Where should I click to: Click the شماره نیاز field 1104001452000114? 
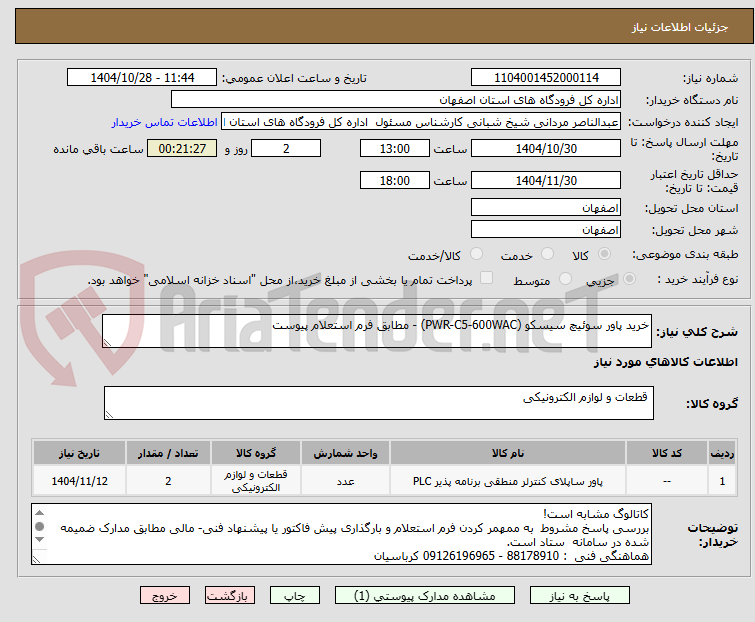(546, 78)
